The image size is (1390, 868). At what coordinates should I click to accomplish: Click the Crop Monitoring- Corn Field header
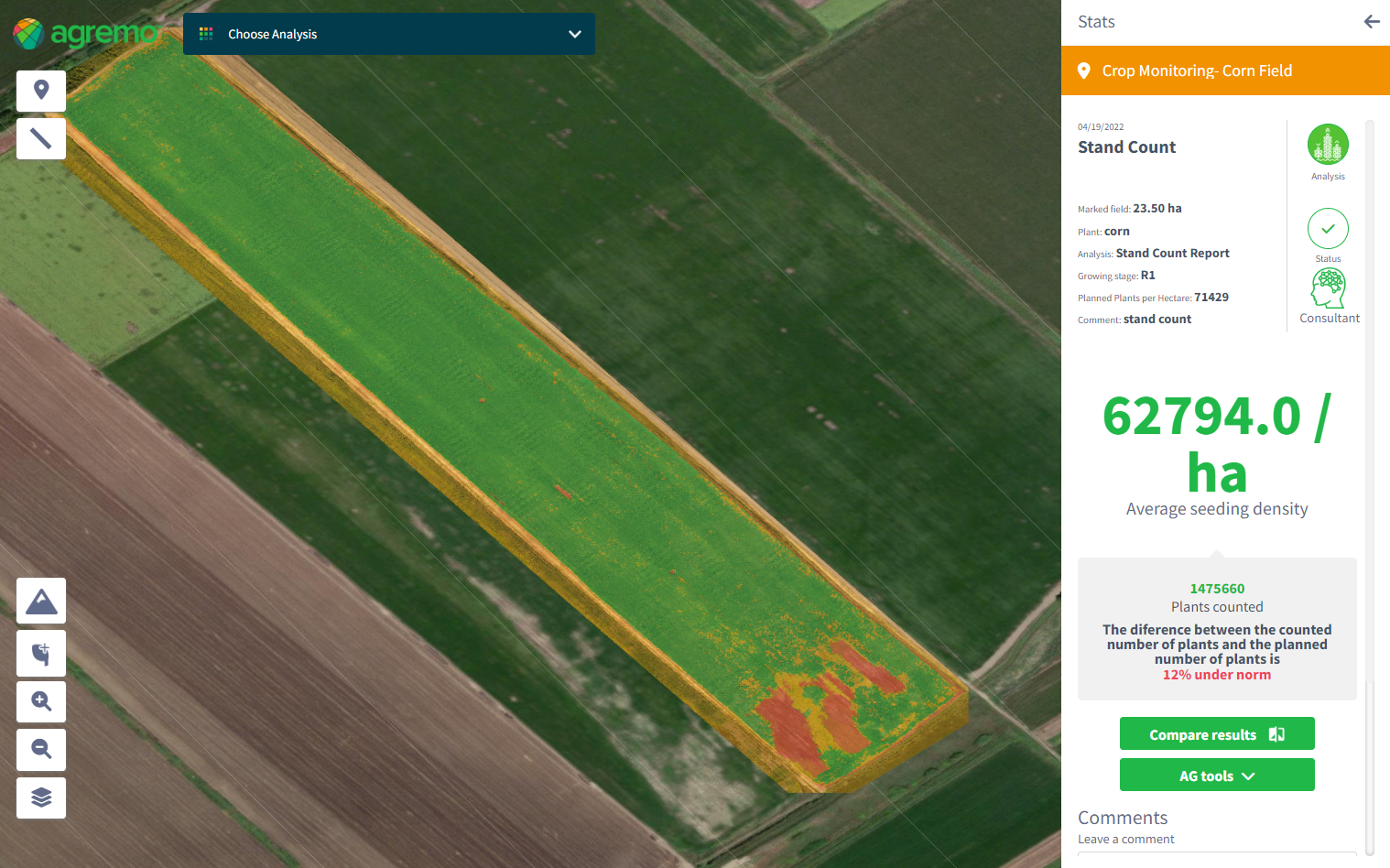tap(1225, 71)
